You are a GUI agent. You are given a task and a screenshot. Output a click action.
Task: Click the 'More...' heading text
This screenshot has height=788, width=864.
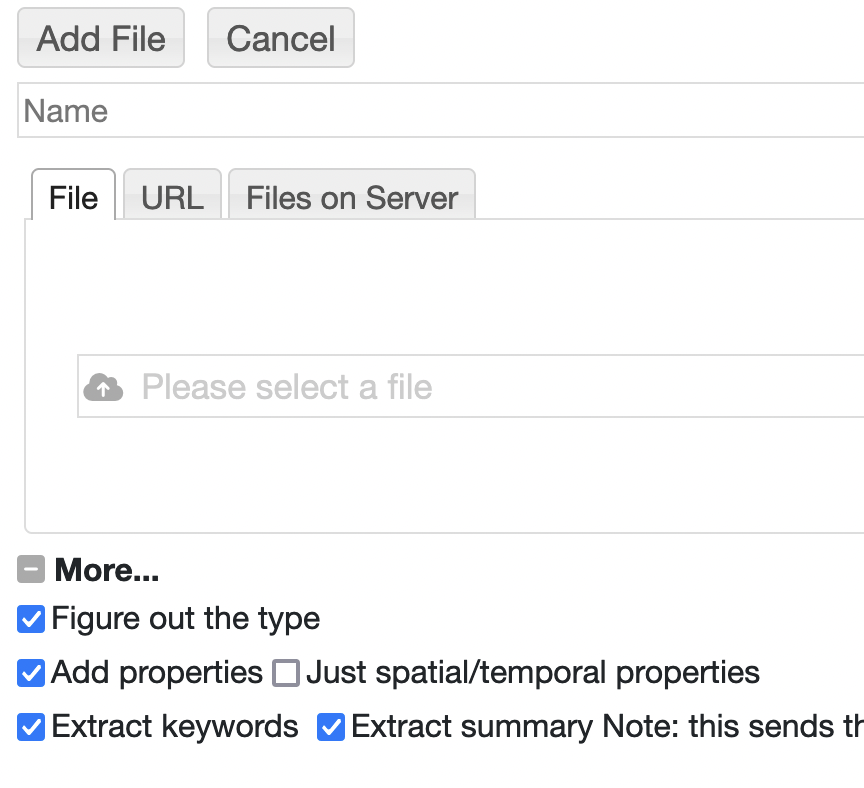107,570
